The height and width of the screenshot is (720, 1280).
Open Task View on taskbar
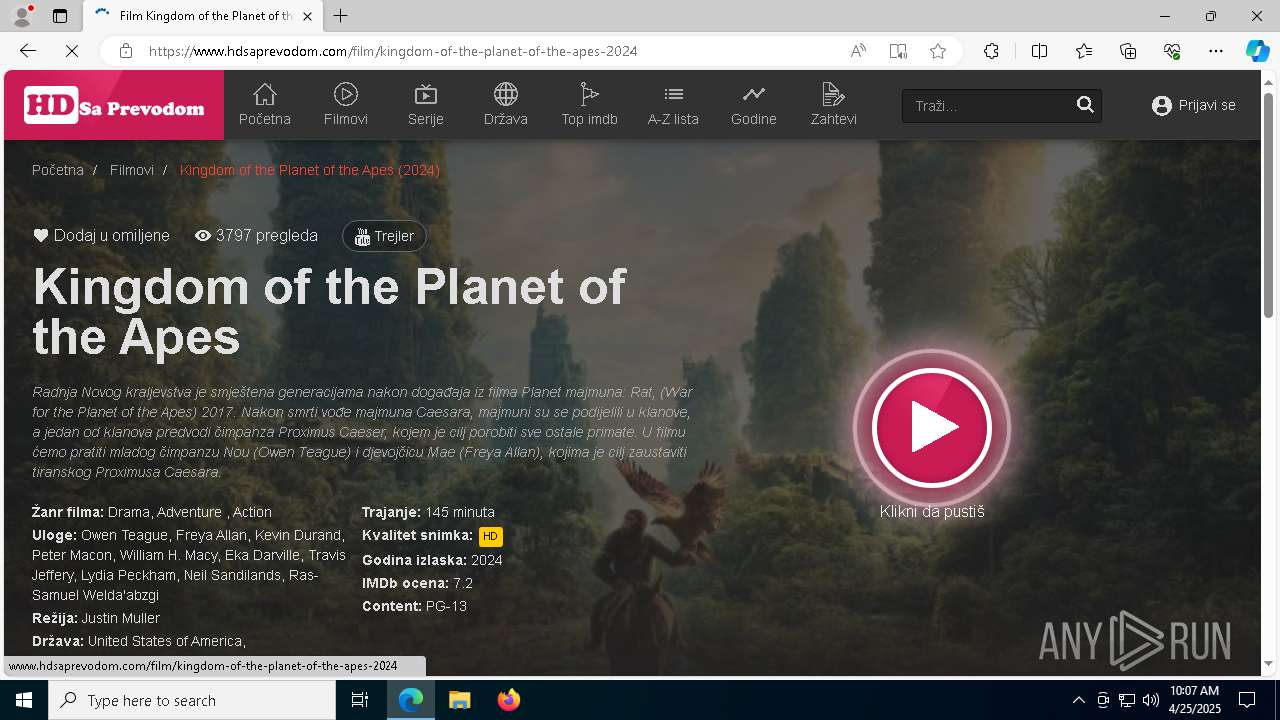(x=360, y=700)
